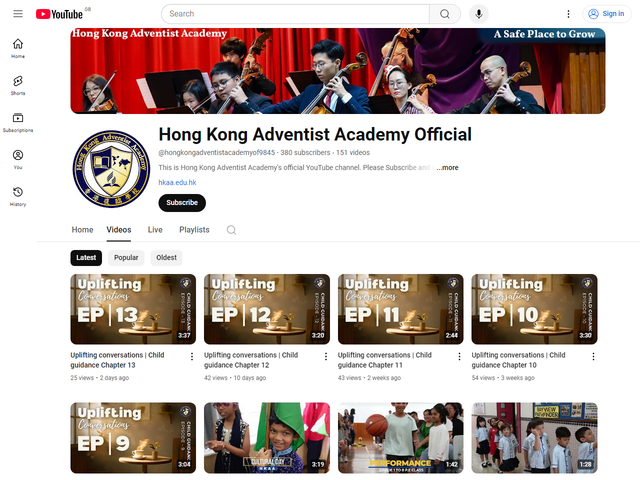Activate voice search microphone
The image size is (640, 480).
[x=479, y=14]
